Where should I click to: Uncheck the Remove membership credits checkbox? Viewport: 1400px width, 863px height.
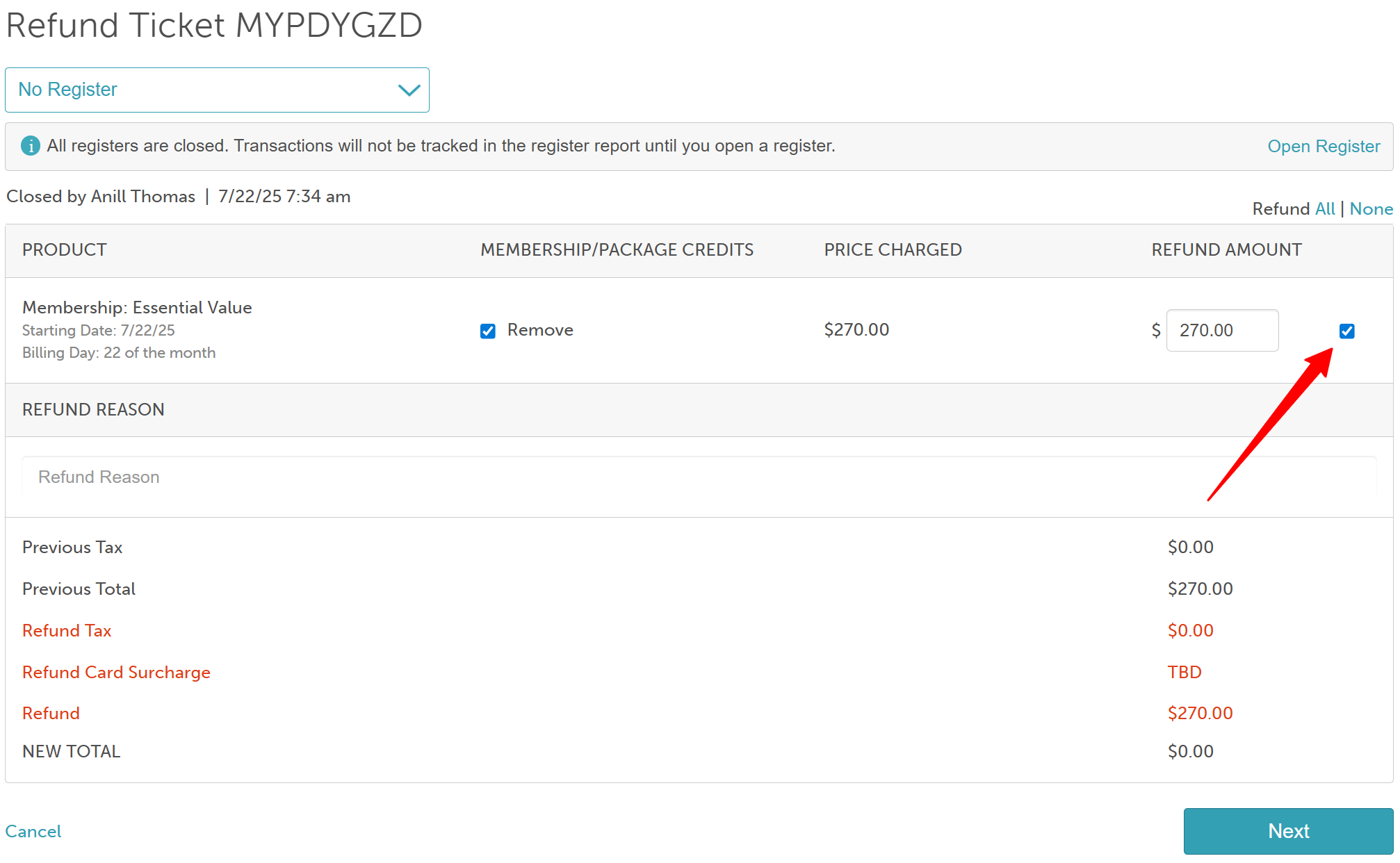tap(488, 331)
